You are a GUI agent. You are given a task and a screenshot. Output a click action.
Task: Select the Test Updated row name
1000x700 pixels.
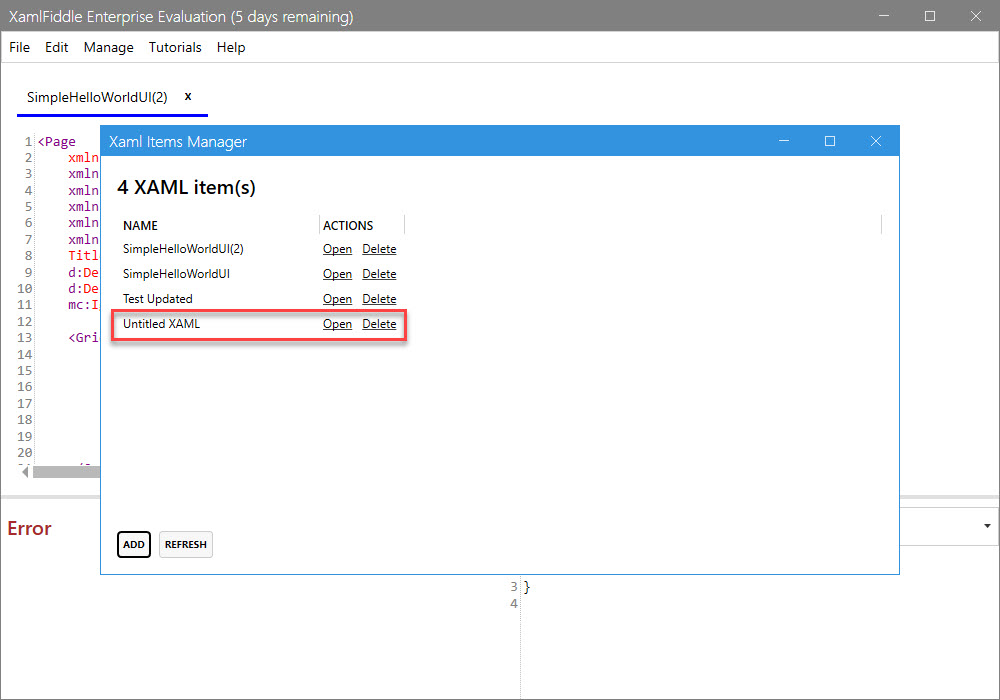(158, 299)
